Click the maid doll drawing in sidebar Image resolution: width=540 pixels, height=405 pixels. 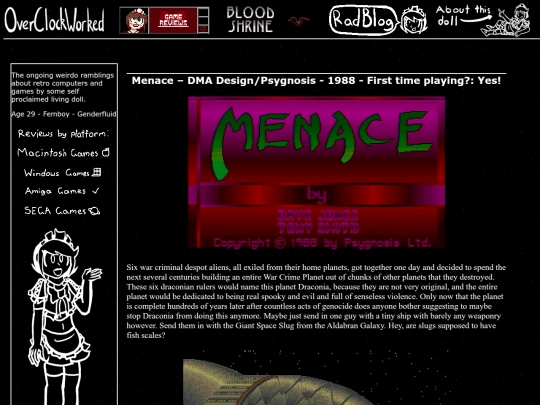(x=65, y=317)
